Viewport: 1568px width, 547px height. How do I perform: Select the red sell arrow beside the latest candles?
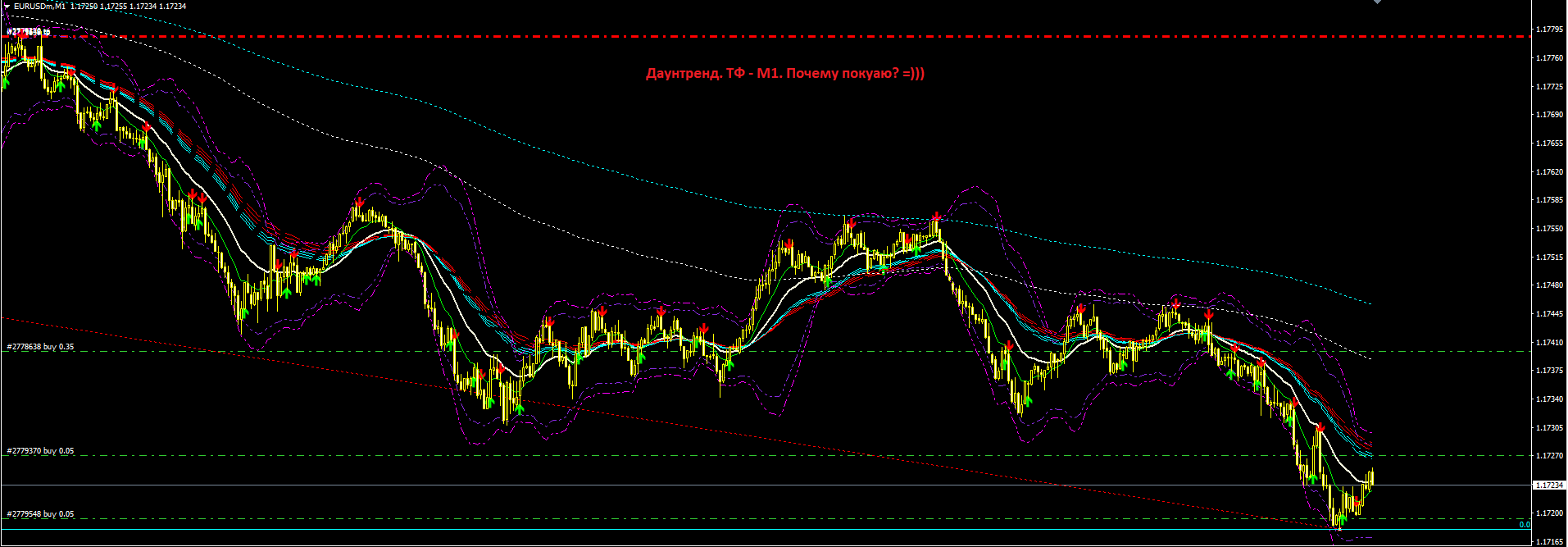point(1357,501)
